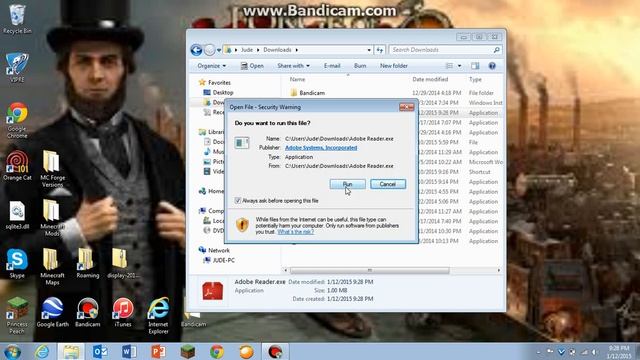Open the Adobe Systems, Incorporated publisher link
The width and height of the screenshot is (640, 360).
tap(321, 148)
